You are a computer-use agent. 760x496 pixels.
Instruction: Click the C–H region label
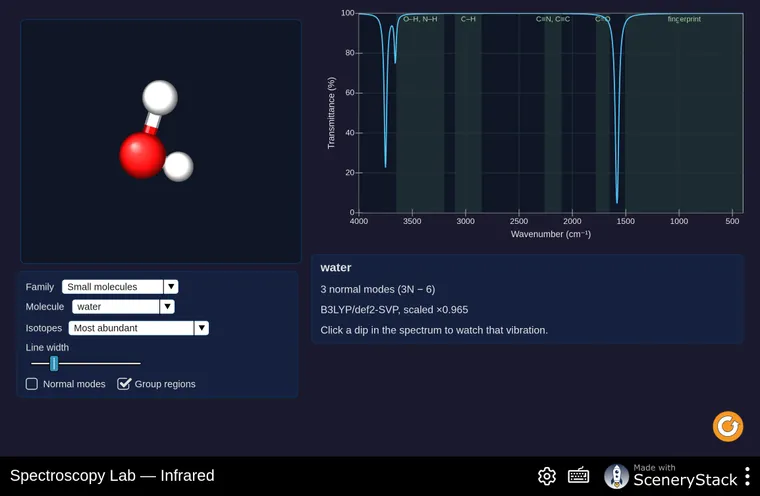[468, 19]
